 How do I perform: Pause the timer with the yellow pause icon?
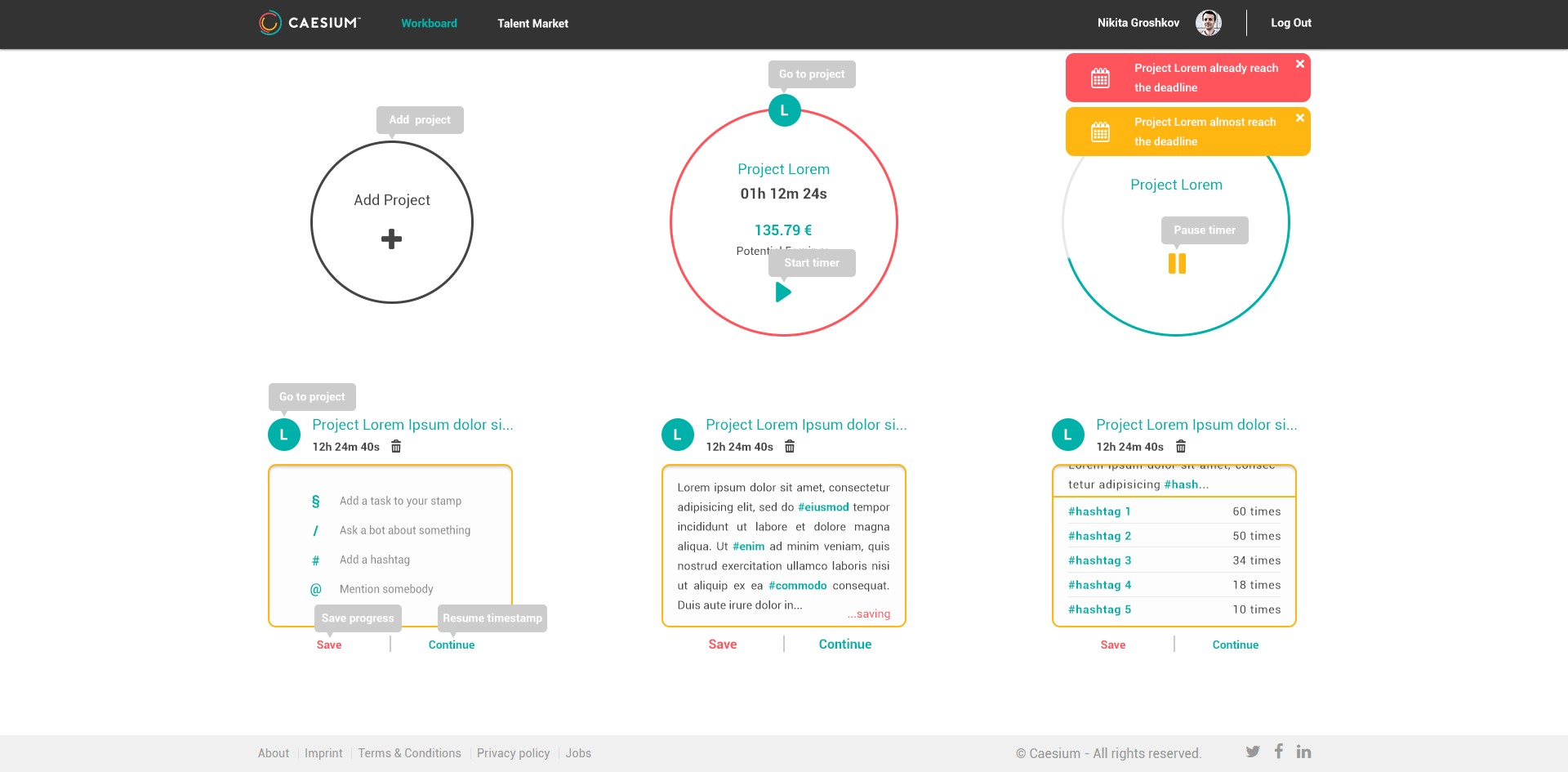point(1177,263)
